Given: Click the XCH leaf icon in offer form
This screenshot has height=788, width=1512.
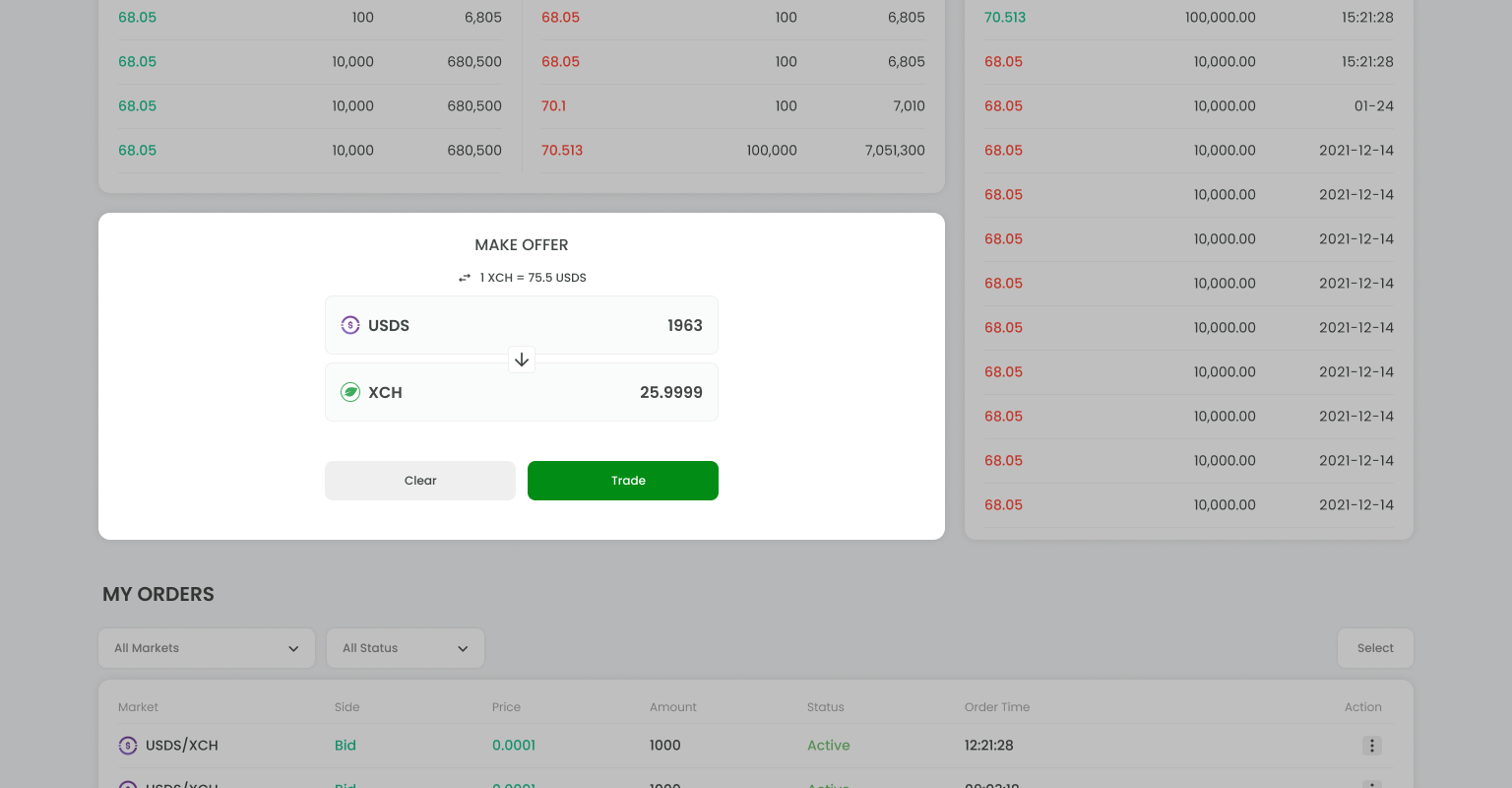Looking at the screenshot, I should click(350, 392).
